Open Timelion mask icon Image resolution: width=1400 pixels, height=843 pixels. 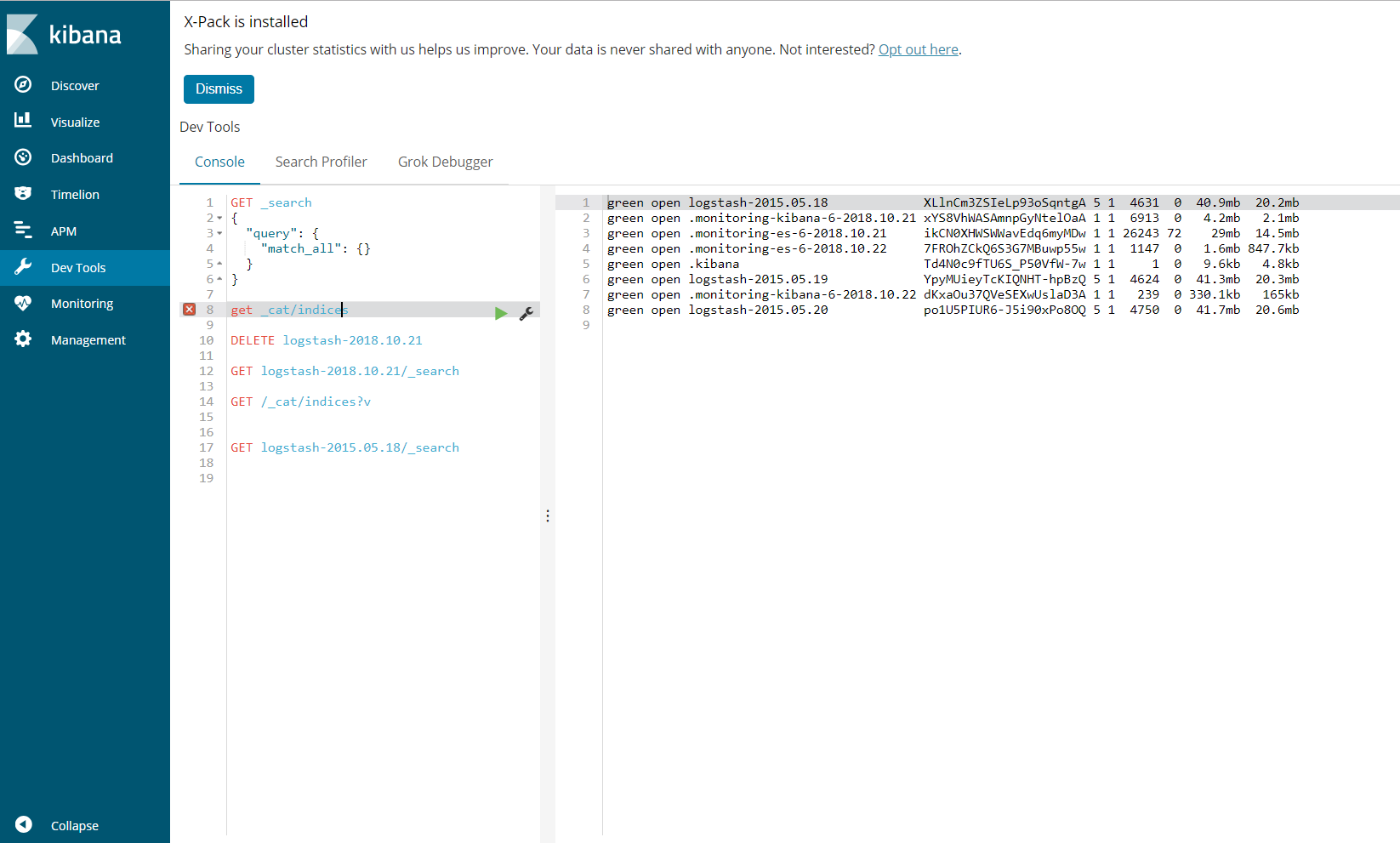click(x=23, y=194)
